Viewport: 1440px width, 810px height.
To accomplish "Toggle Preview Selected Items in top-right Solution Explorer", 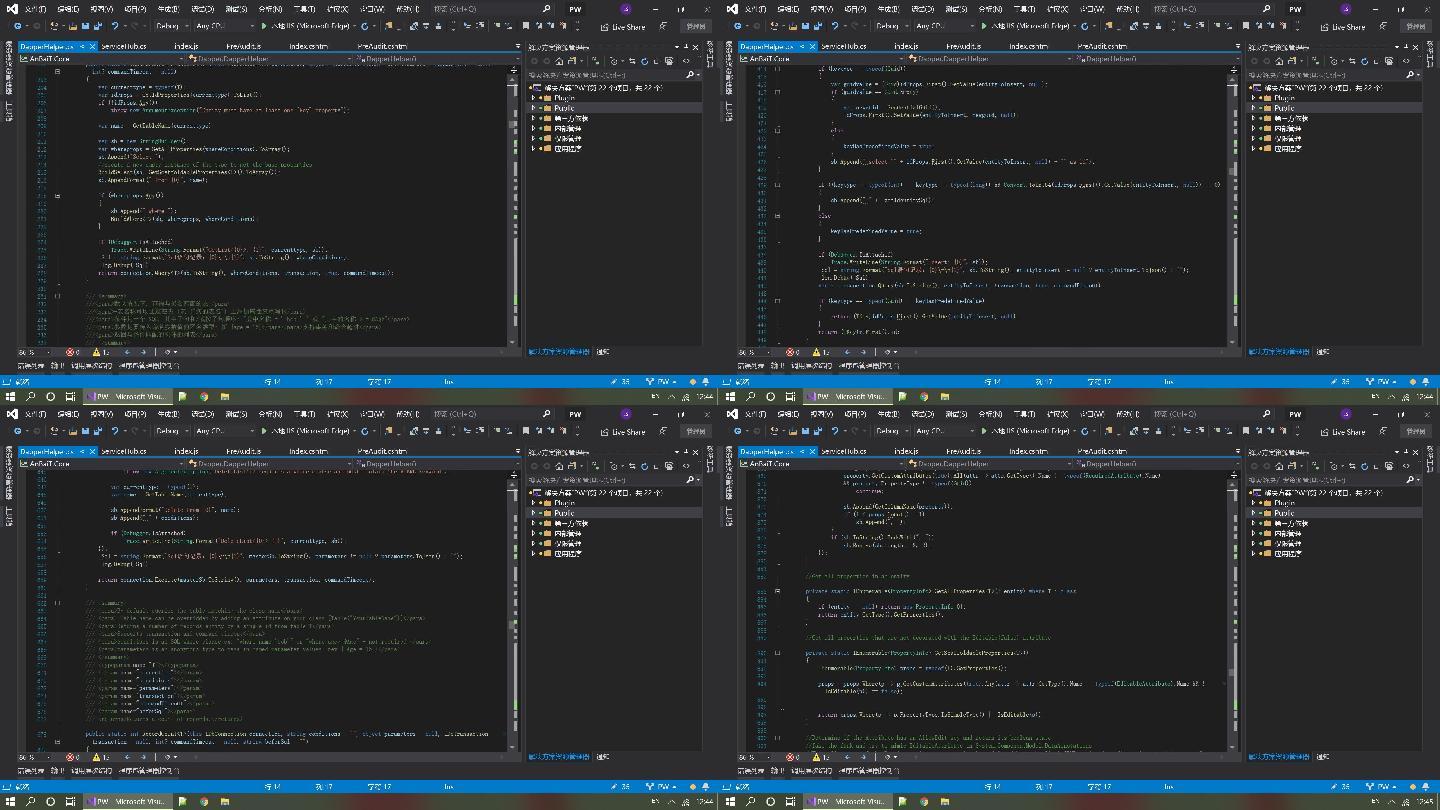I will (x=1406, y=61).
